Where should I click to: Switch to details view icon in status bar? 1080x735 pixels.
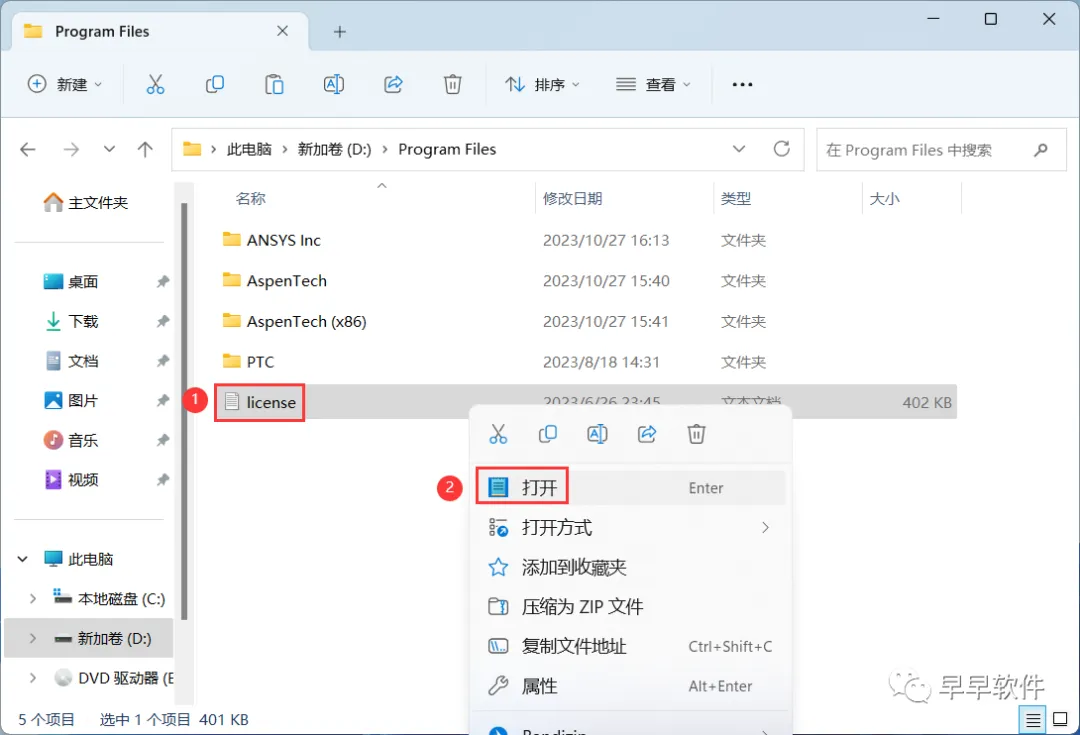pos(1032,721)
